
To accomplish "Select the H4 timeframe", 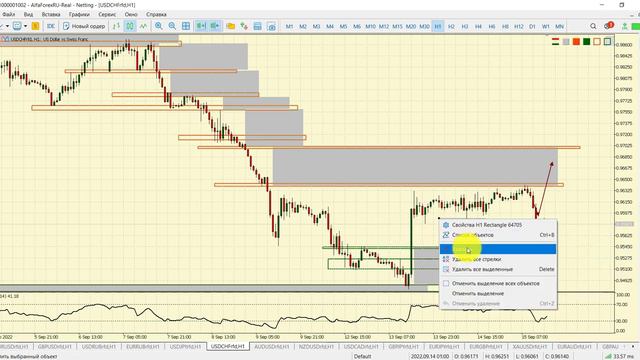I will pyautogui.click(x=478, y=26).
